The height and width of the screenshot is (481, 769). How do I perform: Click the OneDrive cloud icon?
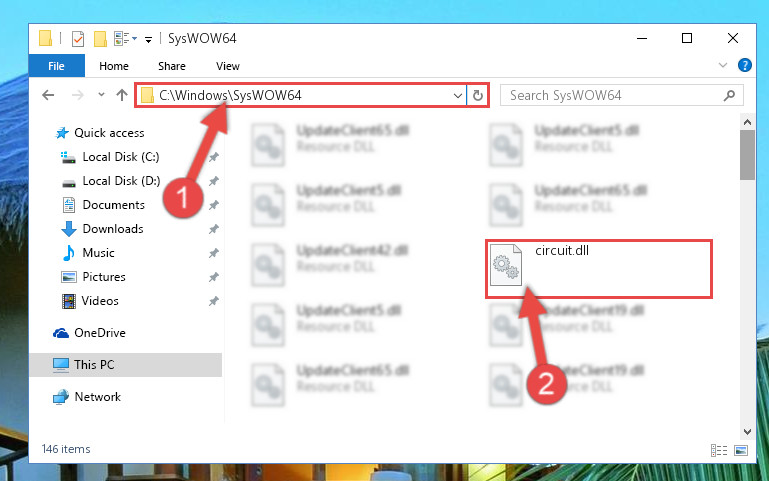[x=61, y=333]
